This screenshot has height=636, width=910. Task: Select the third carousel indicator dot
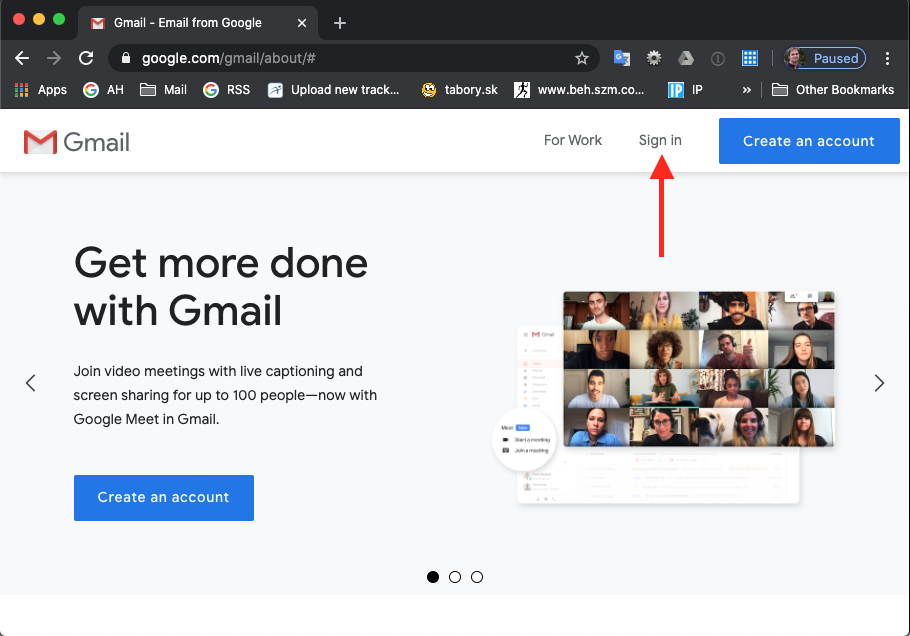[x=477, y=577]
